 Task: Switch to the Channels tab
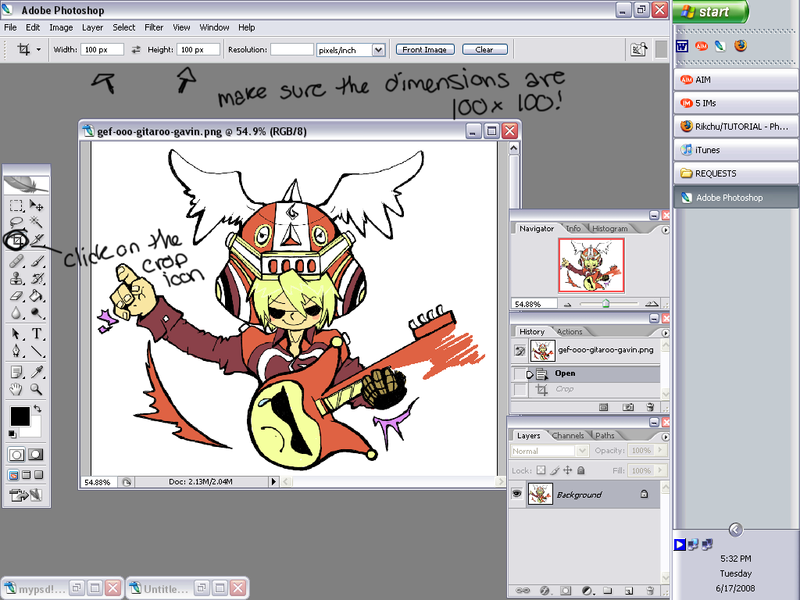click(x=567, y=436)
